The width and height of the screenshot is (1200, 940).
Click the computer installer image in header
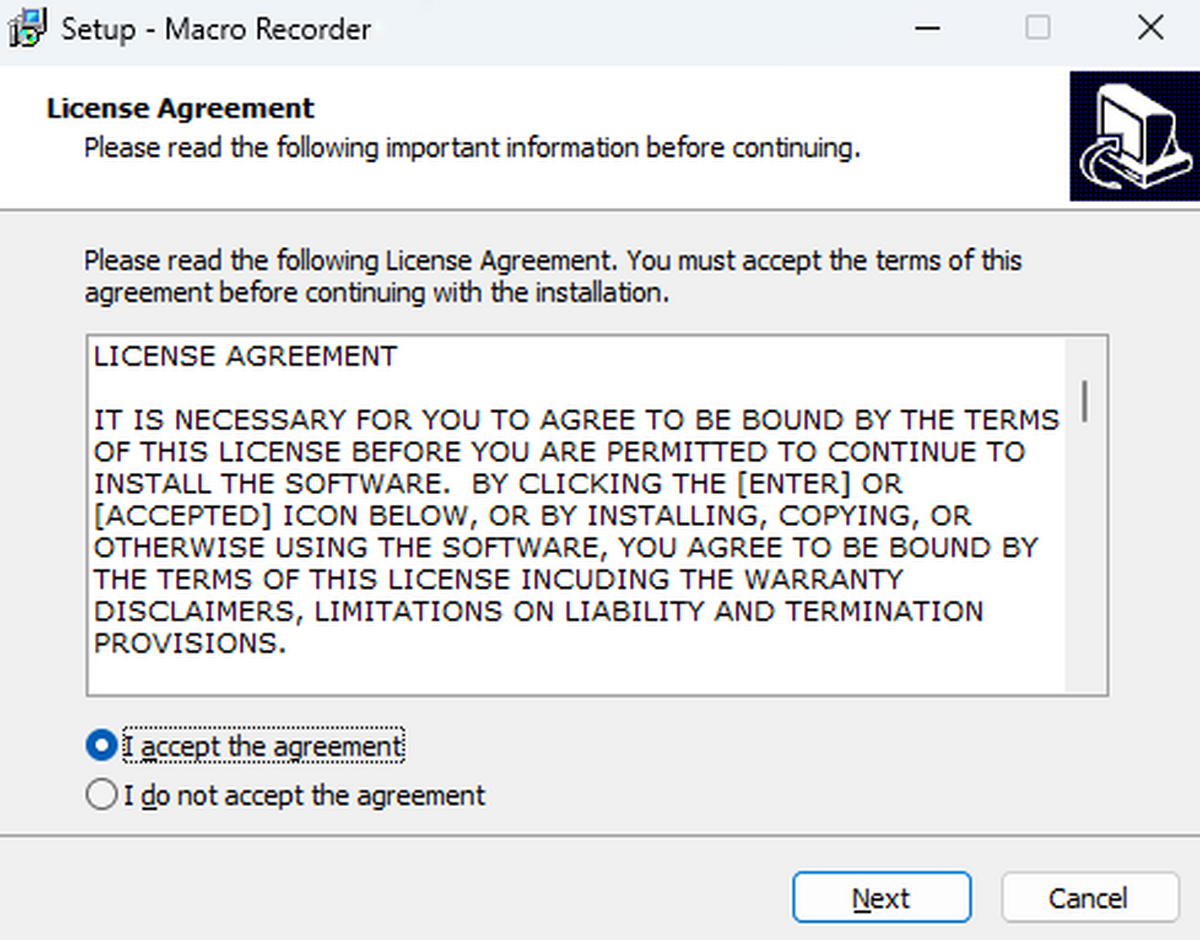(x=1134, y=136)
